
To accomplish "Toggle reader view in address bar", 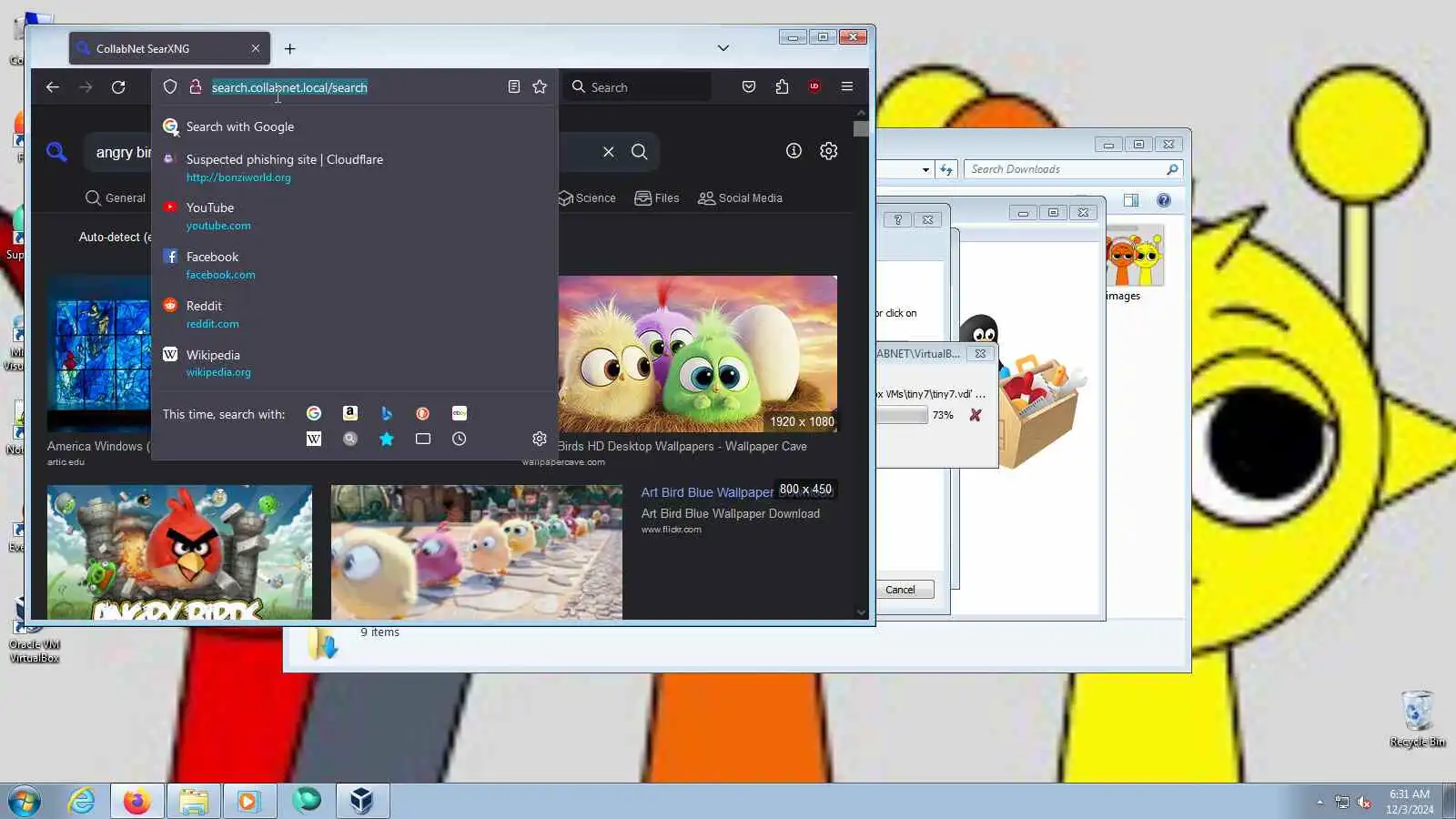I will 514,86.
